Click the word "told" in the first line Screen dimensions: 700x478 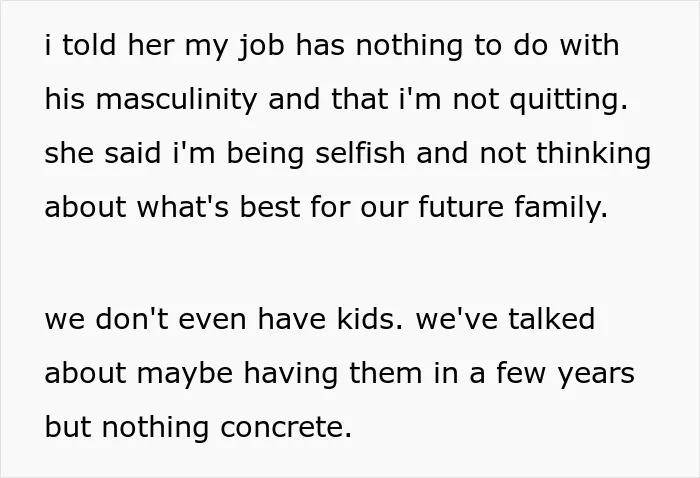tap(89, 46)
